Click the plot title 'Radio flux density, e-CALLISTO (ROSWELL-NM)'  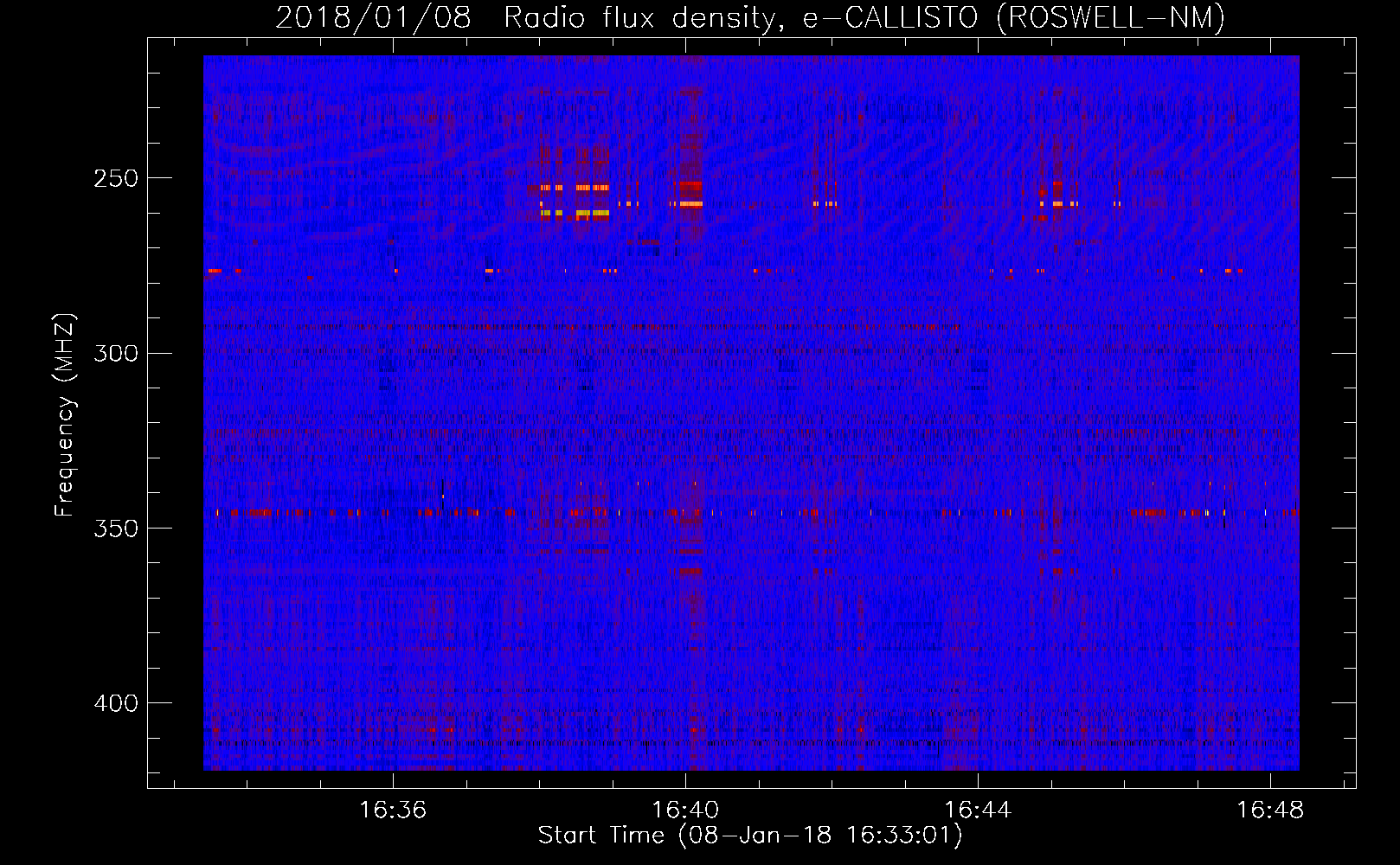tap(864, 17)
